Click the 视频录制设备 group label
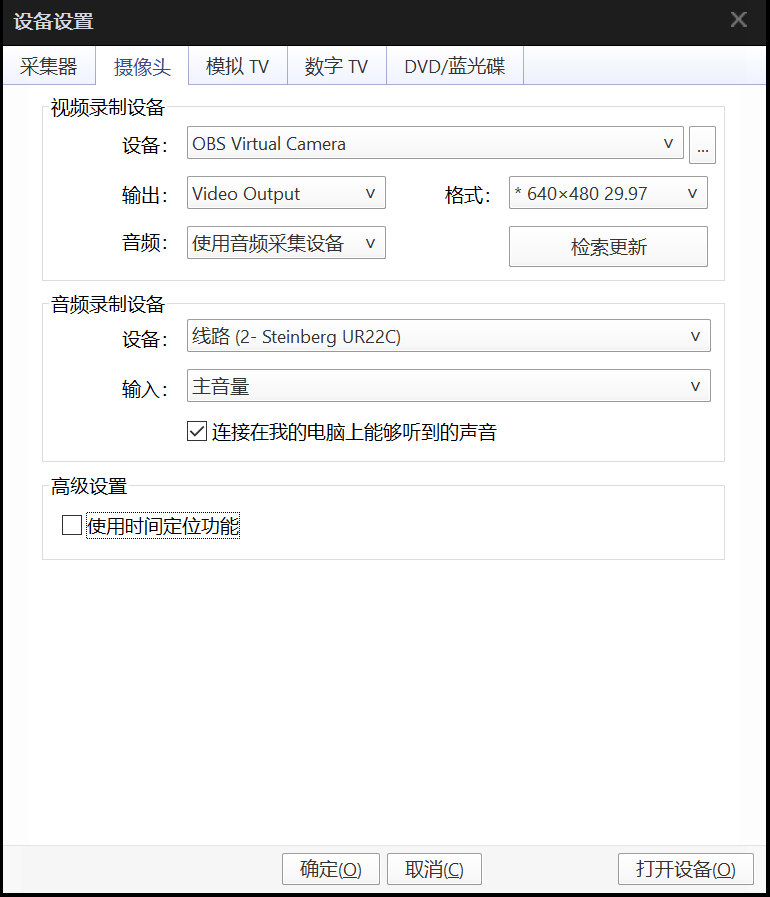This screenshot has width=770, height=897. point(108,108)
